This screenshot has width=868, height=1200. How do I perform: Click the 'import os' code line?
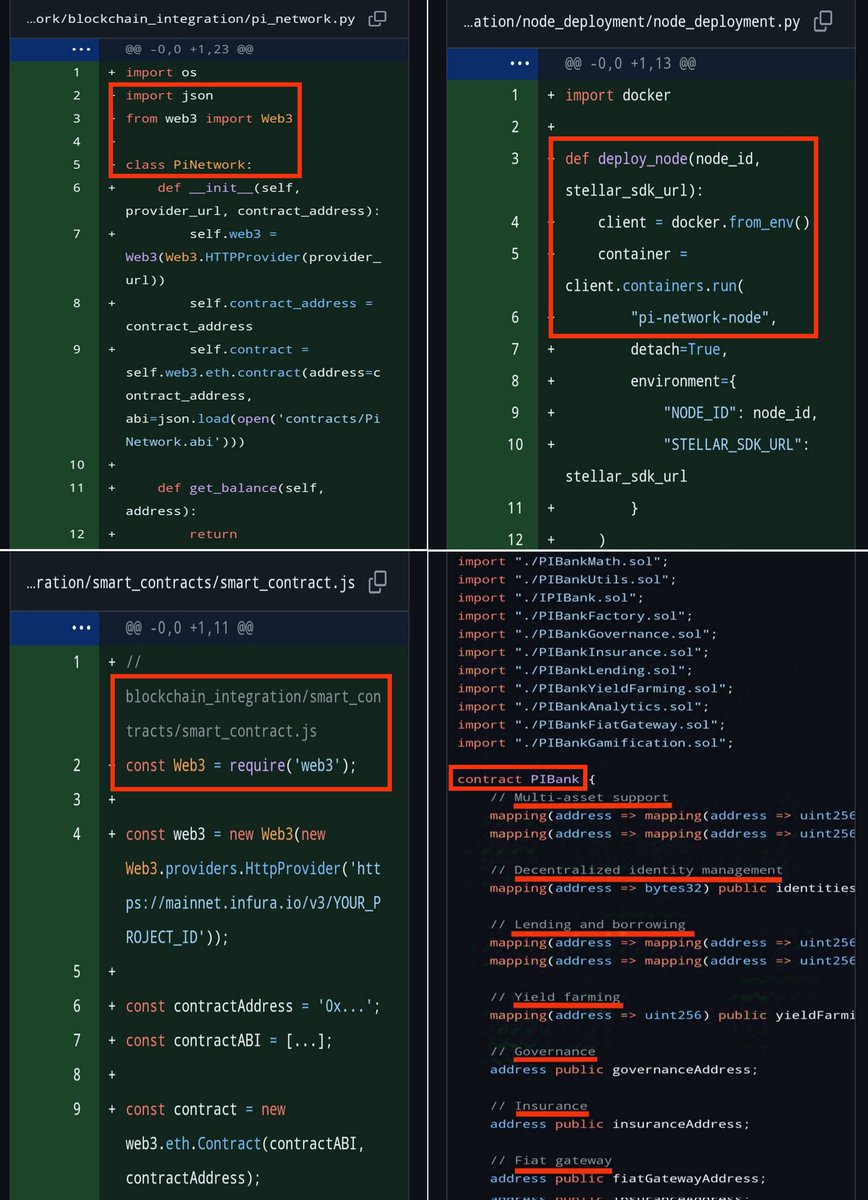162,72
